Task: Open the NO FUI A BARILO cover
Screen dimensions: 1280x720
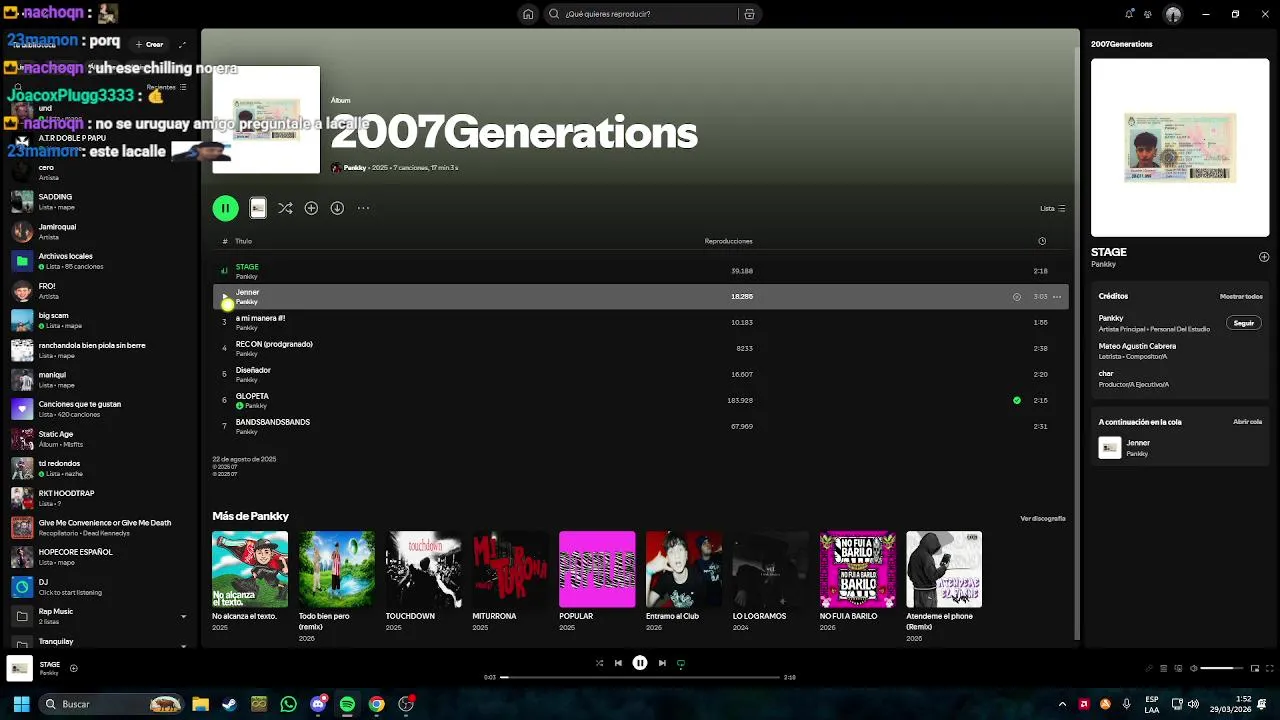Action: tap(858, 569)
